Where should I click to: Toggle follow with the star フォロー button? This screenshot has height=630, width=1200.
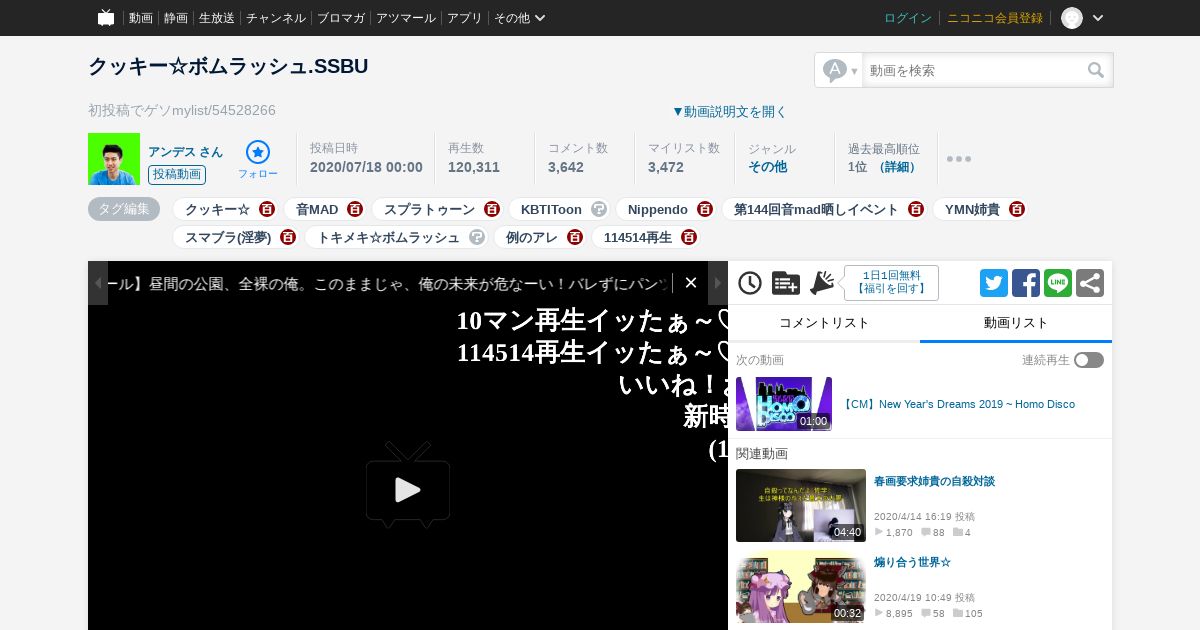pos(258,160)
